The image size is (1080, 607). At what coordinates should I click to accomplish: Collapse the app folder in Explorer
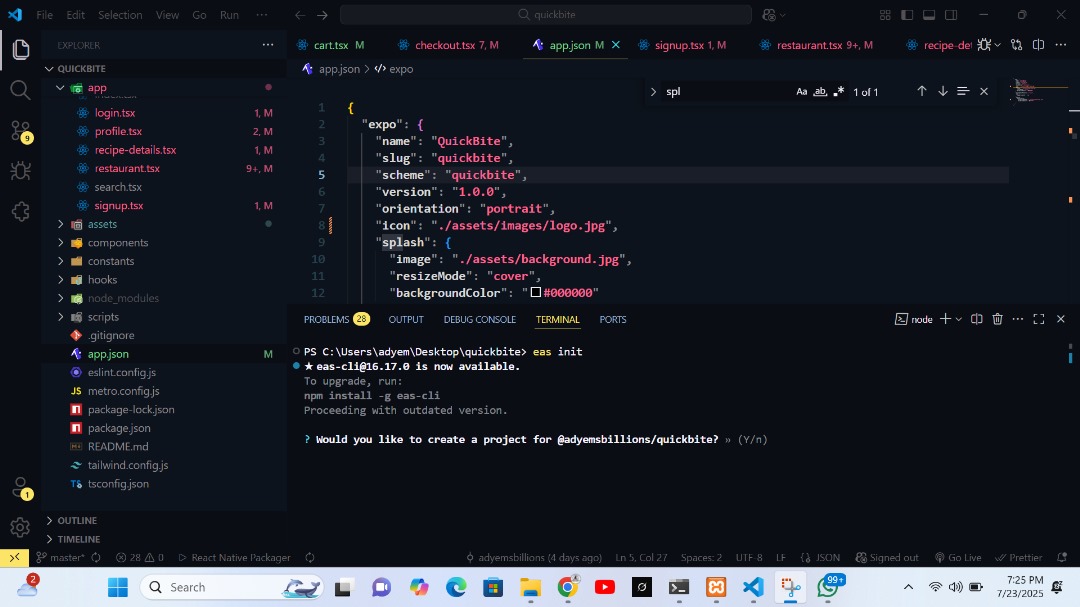coord(60,87)
